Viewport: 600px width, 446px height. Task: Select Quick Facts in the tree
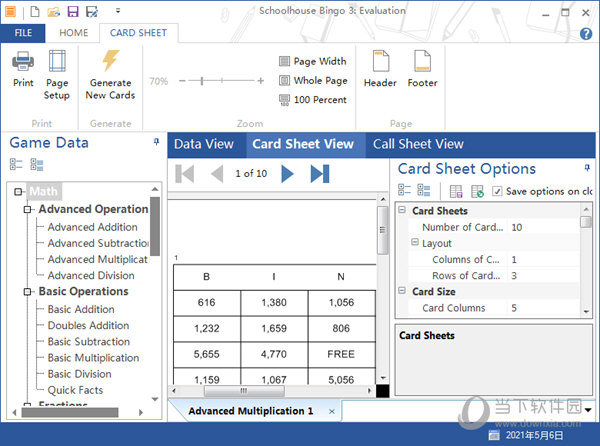(75, 390)
